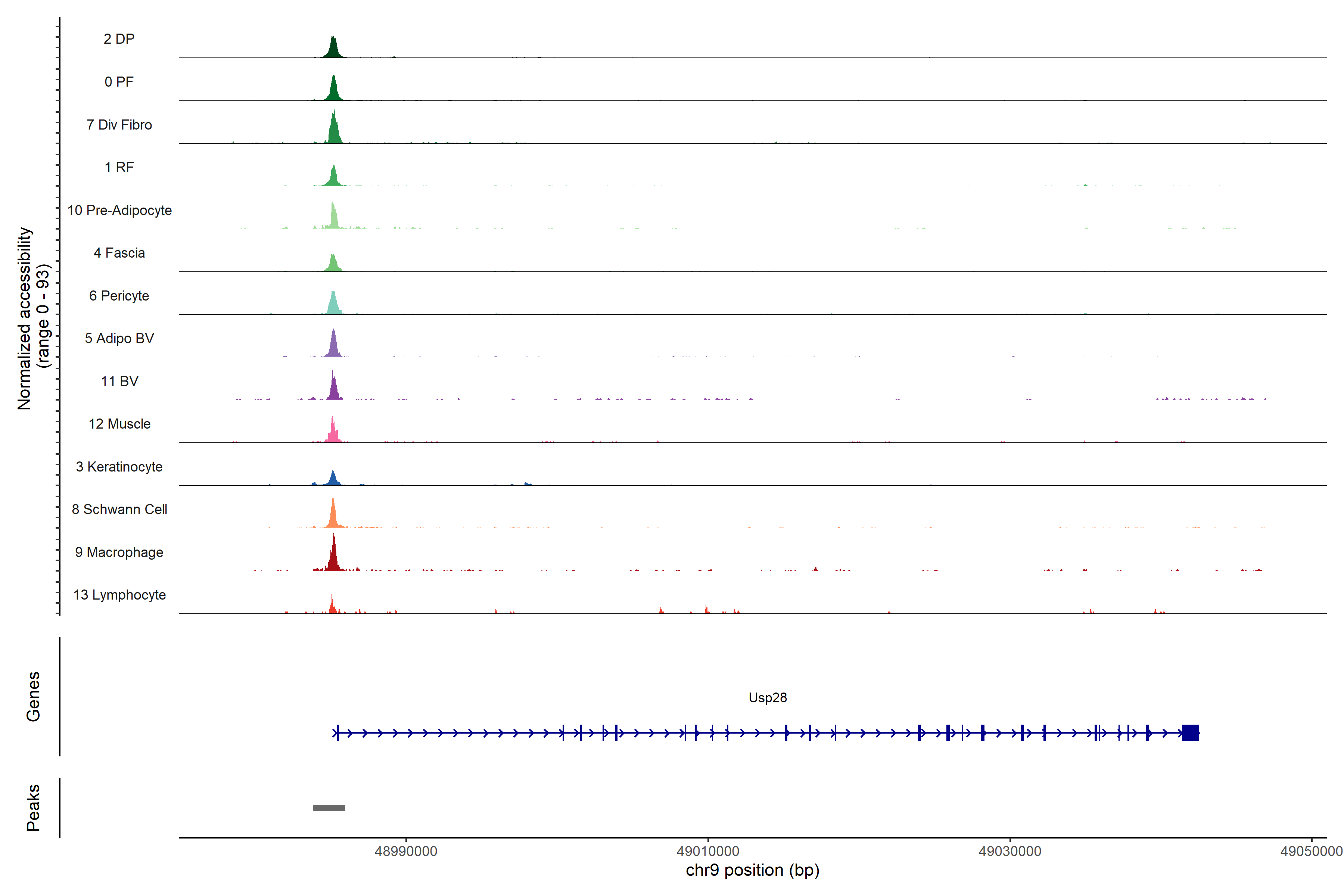Click the 13 Lymphocyte track label
The width and height of the screenshot is (1344, 896).
point(119,595)
